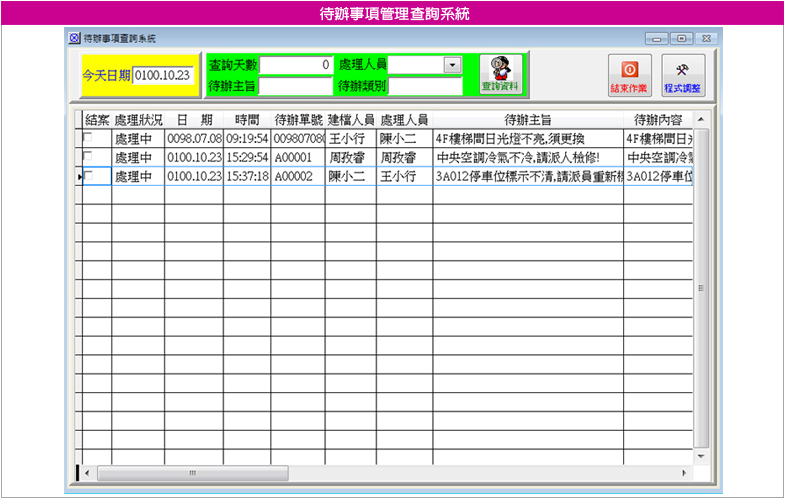Focus the 查詢天數 input field

(296, 64)
